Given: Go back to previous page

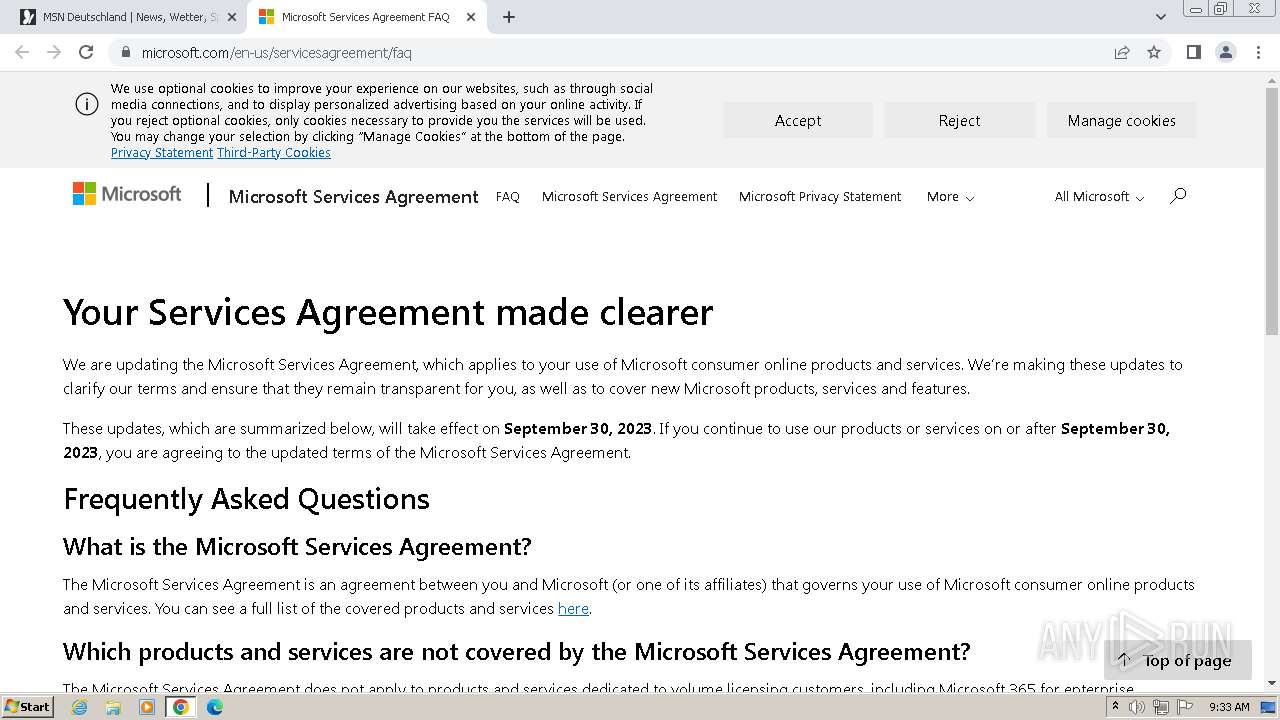Looking at the screenshot, I should [x=22, y=52].
